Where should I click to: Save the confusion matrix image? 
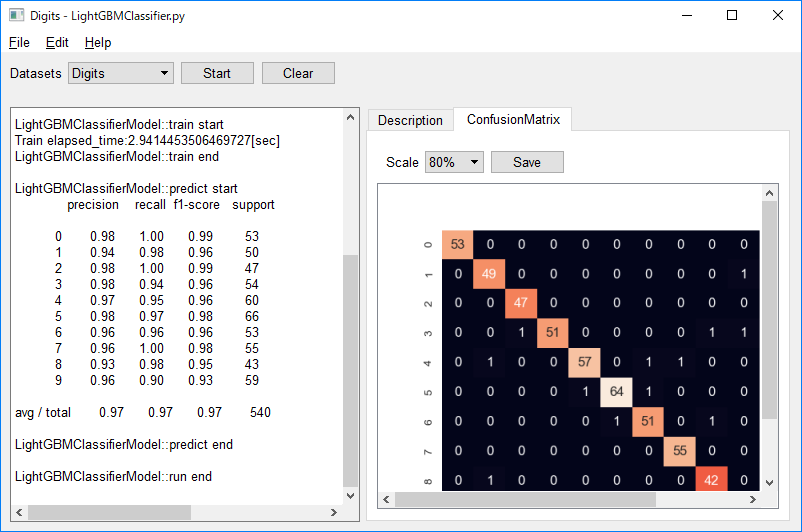(527, 162)
